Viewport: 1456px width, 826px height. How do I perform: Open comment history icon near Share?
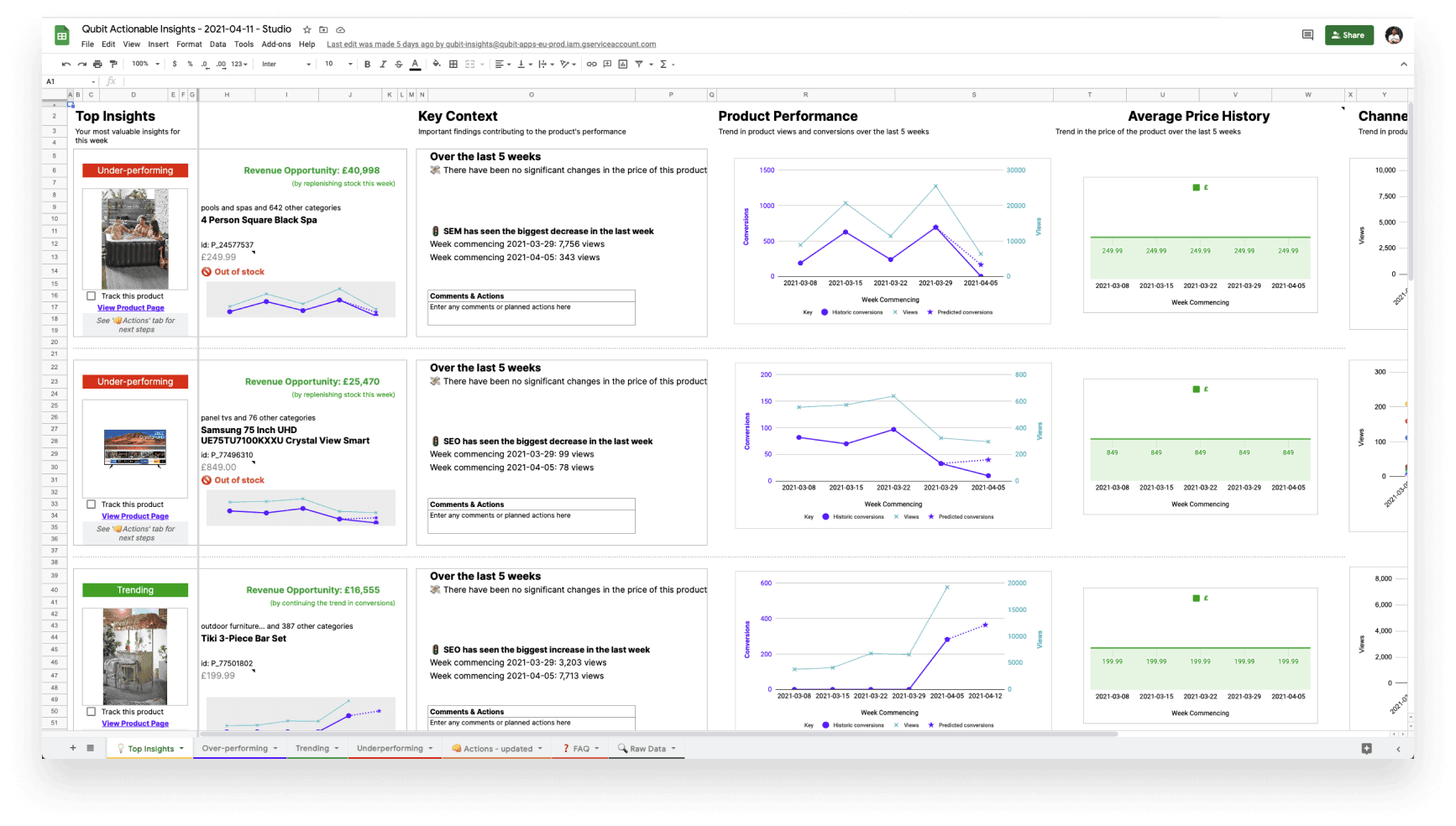(1307, 35)
